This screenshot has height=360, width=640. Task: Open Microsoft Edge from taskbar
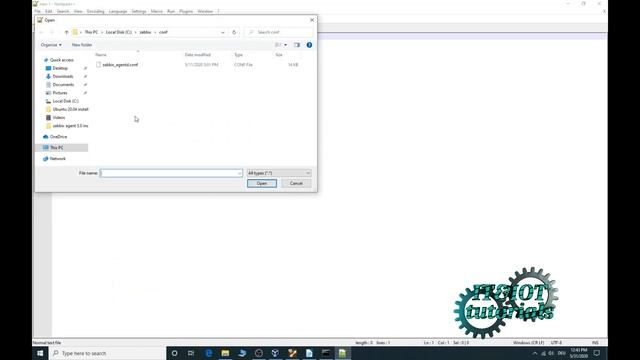tap(208, 353)
